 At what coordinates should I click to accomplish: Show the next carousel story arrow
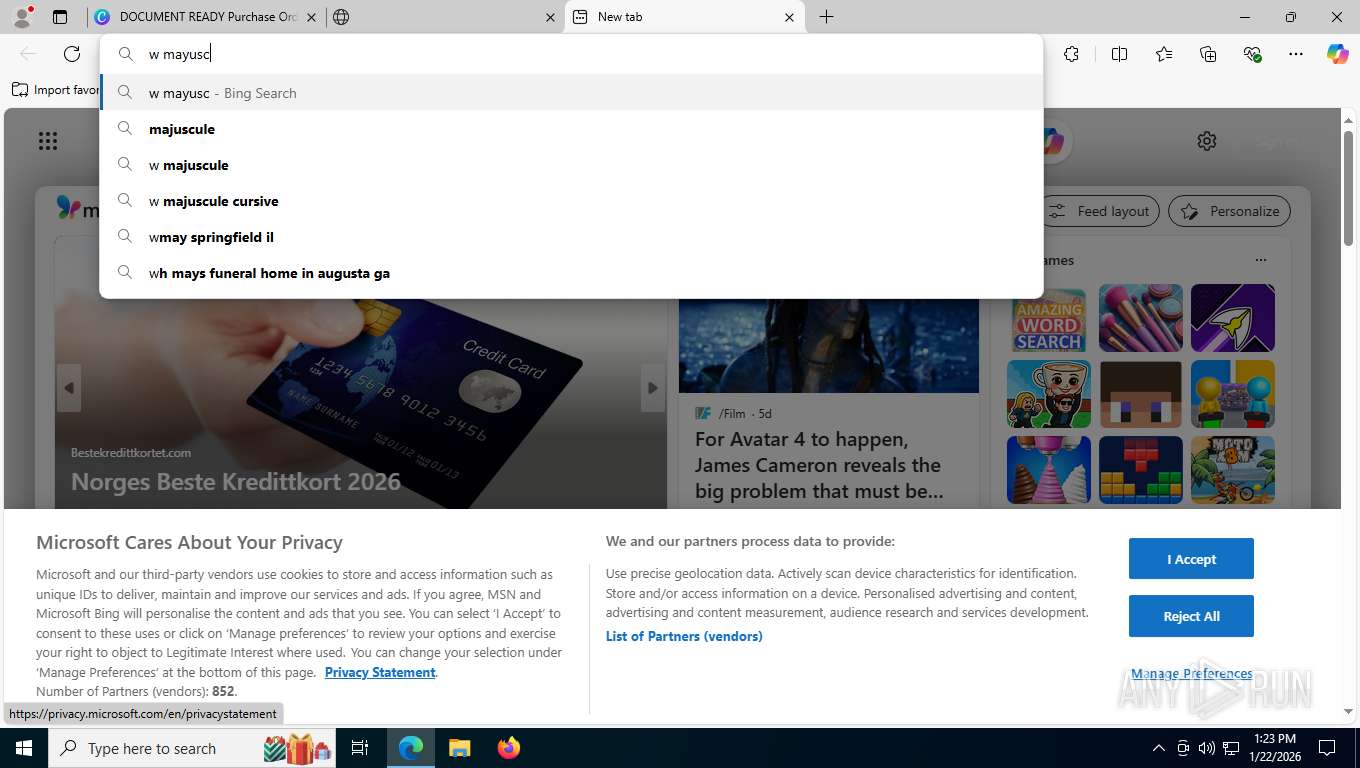(x=653, y=388)
